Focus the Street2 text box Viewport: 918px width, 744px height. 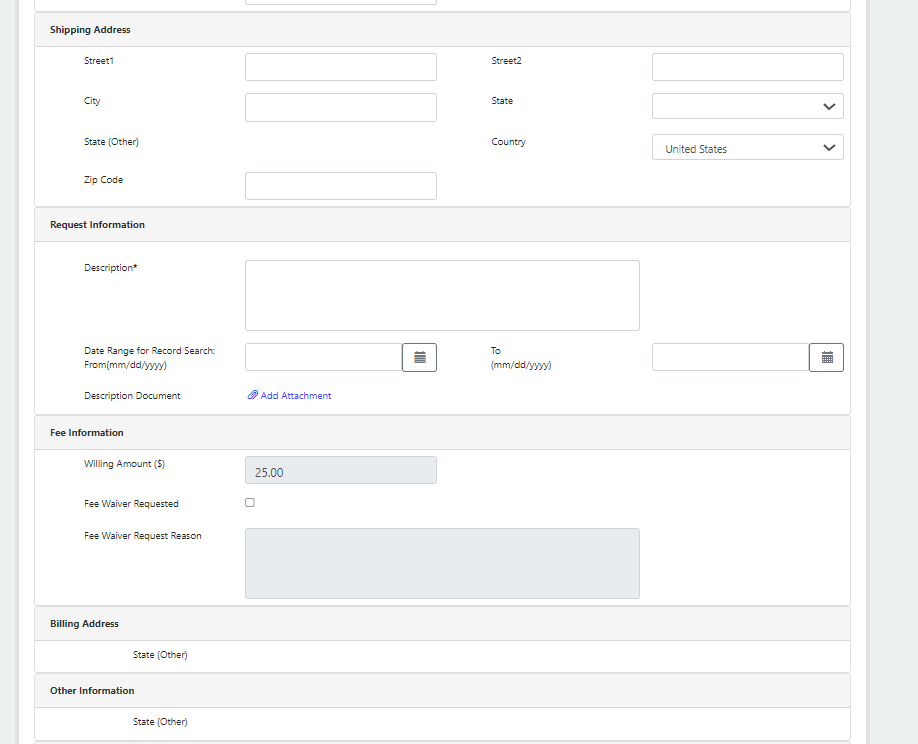747,67
